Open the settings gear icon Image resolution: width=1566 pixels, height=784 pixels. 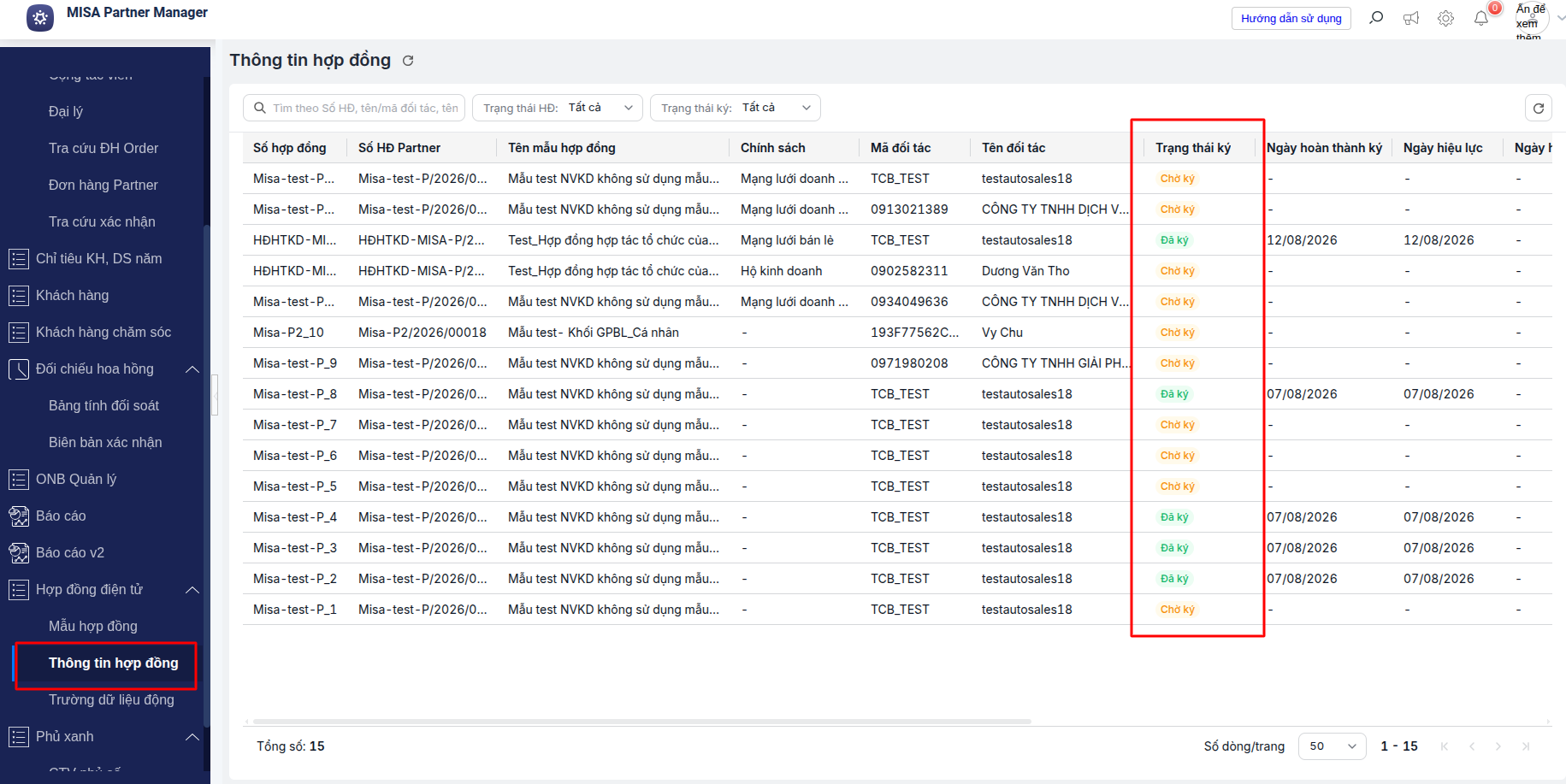(x=1446, y=18)
